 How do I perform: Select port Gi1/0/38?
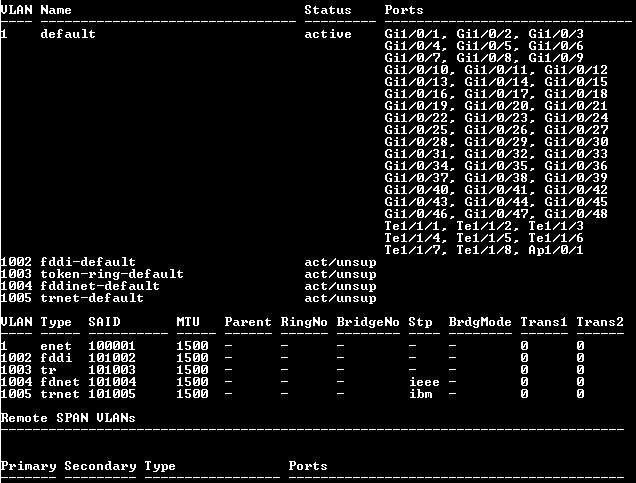[x=496, y=178]
